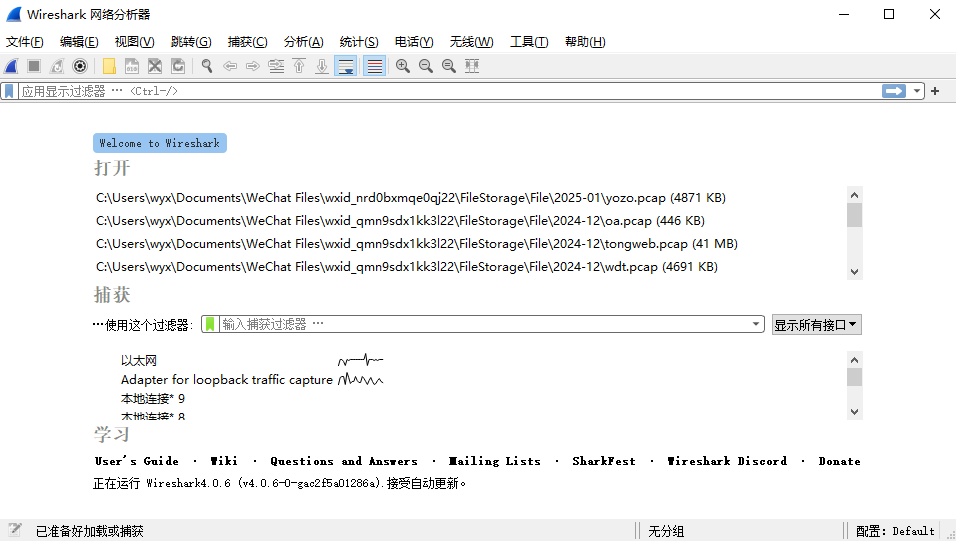Open the Mailing Lists link
The width and height of the screenshot is (956, 541).
[x=494, y=461]
